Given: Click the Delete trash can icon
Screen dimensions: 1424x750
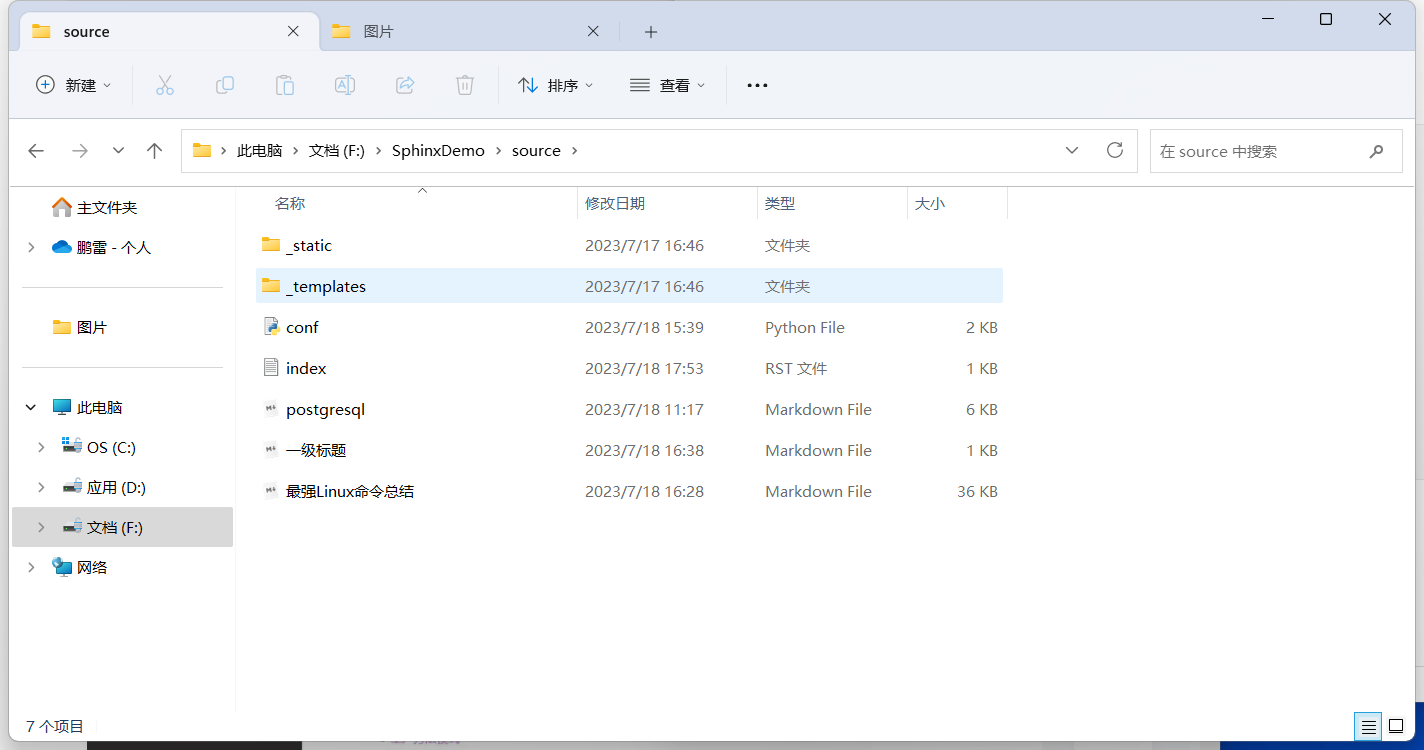Looking at the screenshot, I should pyautogui.click(x=465, y=85).
